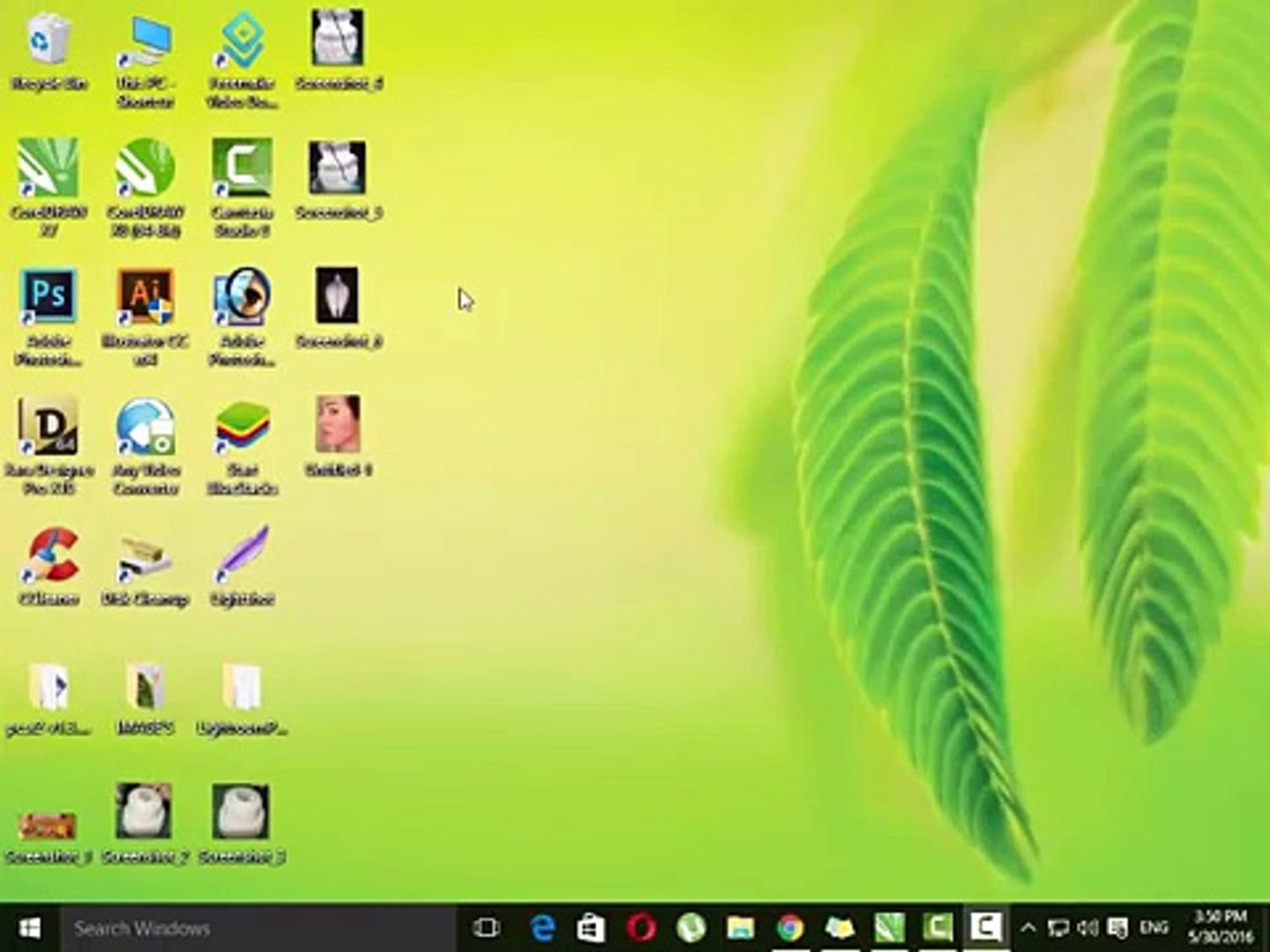This screenshot has width=1270, height=952.
Task: Launch Microsoft Edge from the taskbar
Action: point(542,927)
